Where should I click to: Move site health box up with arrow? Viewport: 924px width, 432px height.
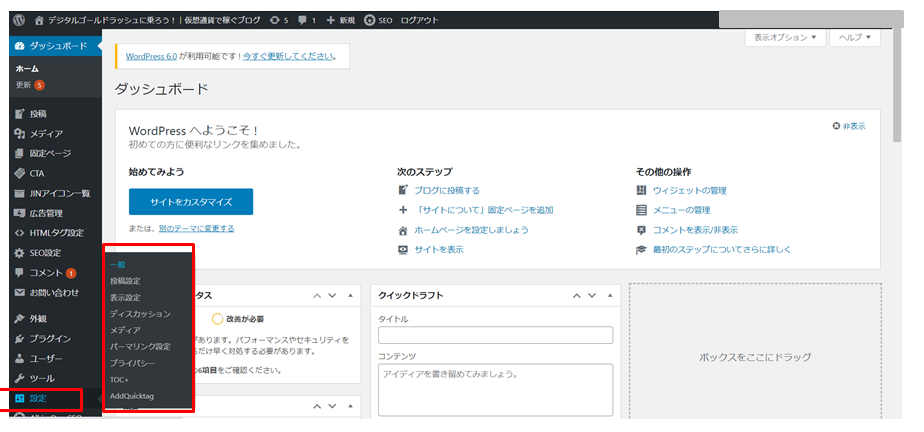[x=318, y=295]
